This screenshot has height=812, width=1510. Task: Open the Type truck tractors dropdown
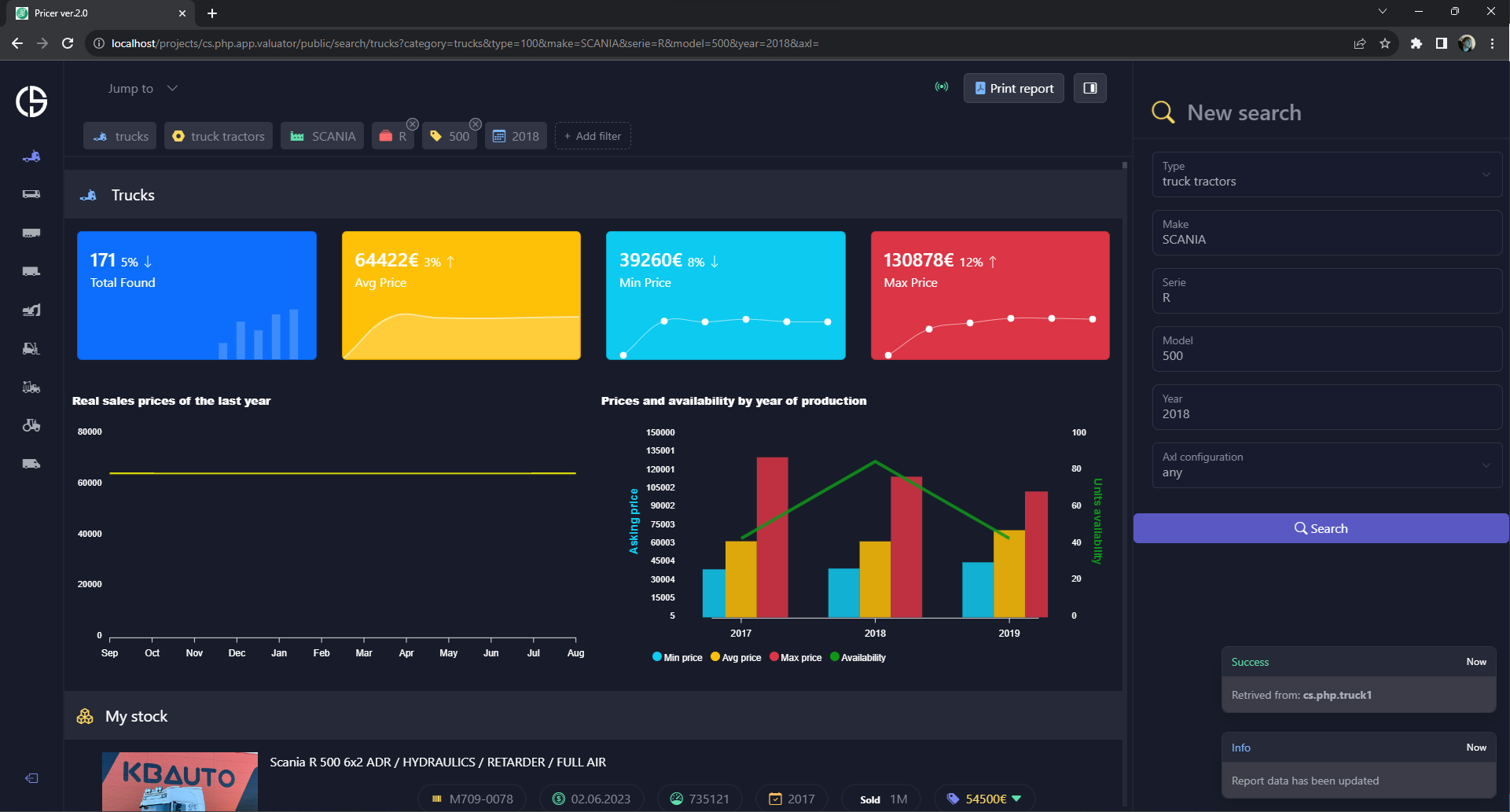coord(1326,175)
